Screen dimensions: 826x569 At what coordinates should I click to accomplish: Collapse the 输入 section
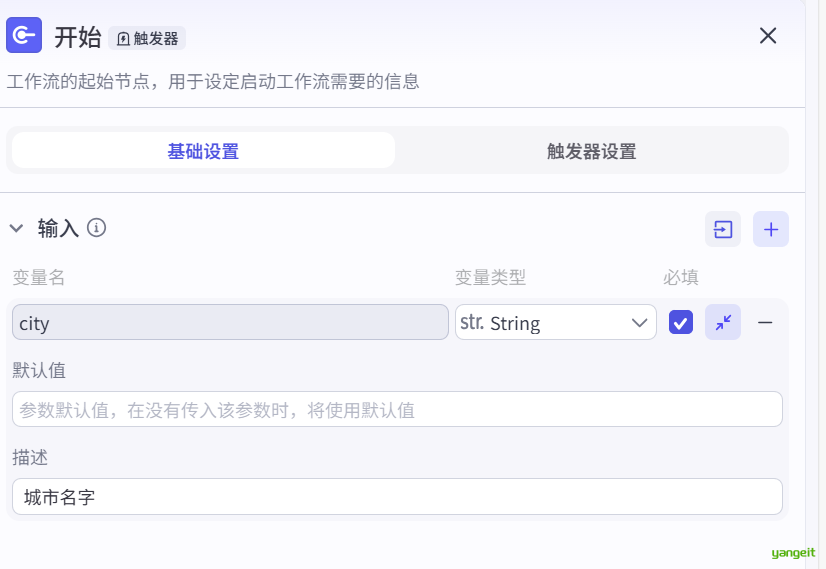(16, 228)
